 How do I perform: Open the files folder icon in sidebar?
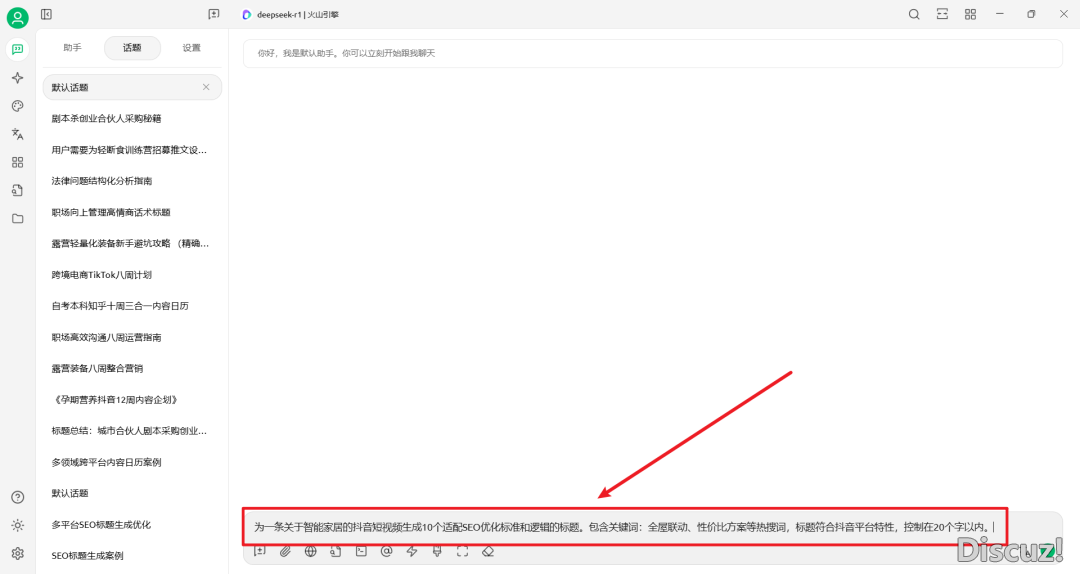coord(17,218)
